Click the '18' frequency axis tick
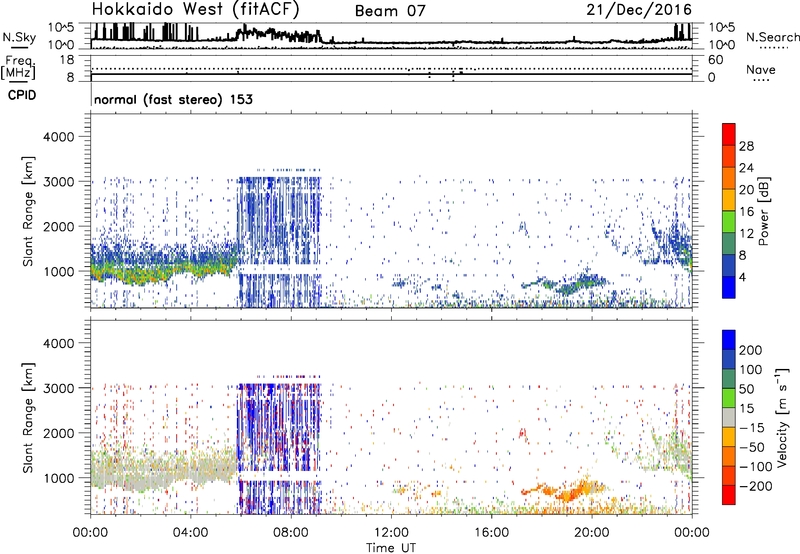800x554 pixels. point(67,59)
